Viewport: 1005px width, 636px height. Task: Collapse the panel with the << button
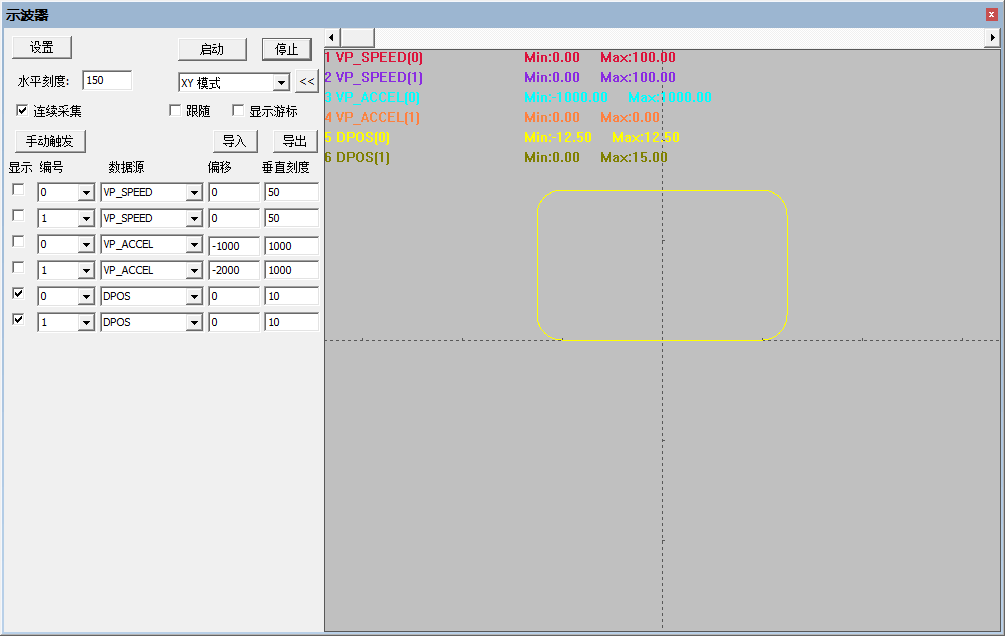[x=307, y=81]
